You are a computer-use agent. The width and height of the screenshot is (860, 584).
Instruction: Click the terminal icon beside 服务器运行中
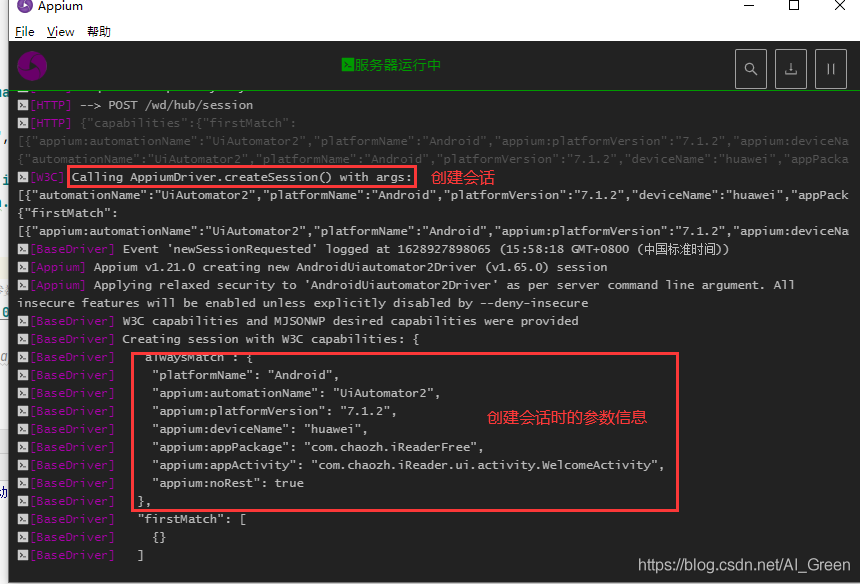tap(347, 65)
